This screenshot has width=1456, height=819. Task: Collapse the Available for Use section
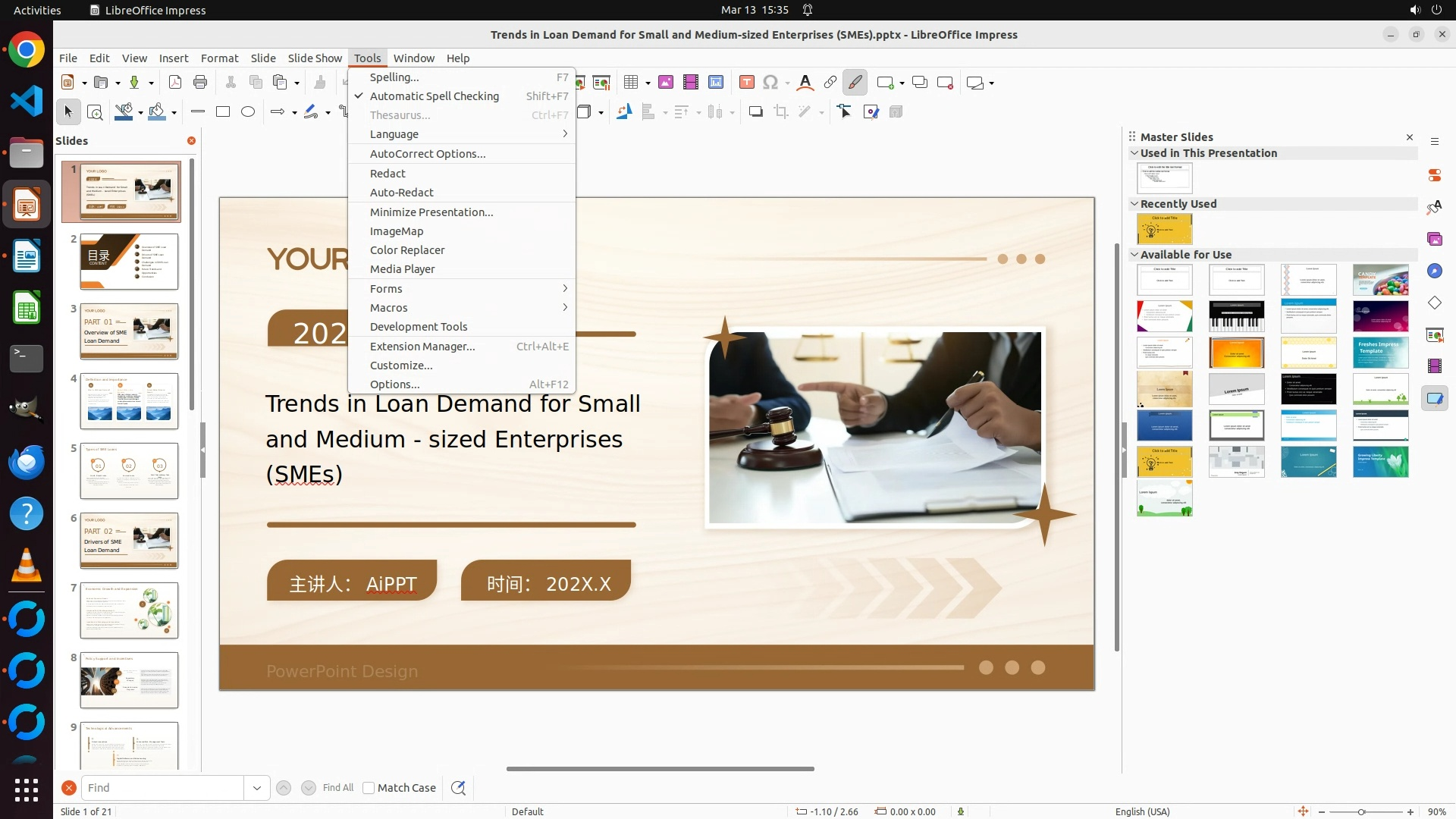[1134, 255]
